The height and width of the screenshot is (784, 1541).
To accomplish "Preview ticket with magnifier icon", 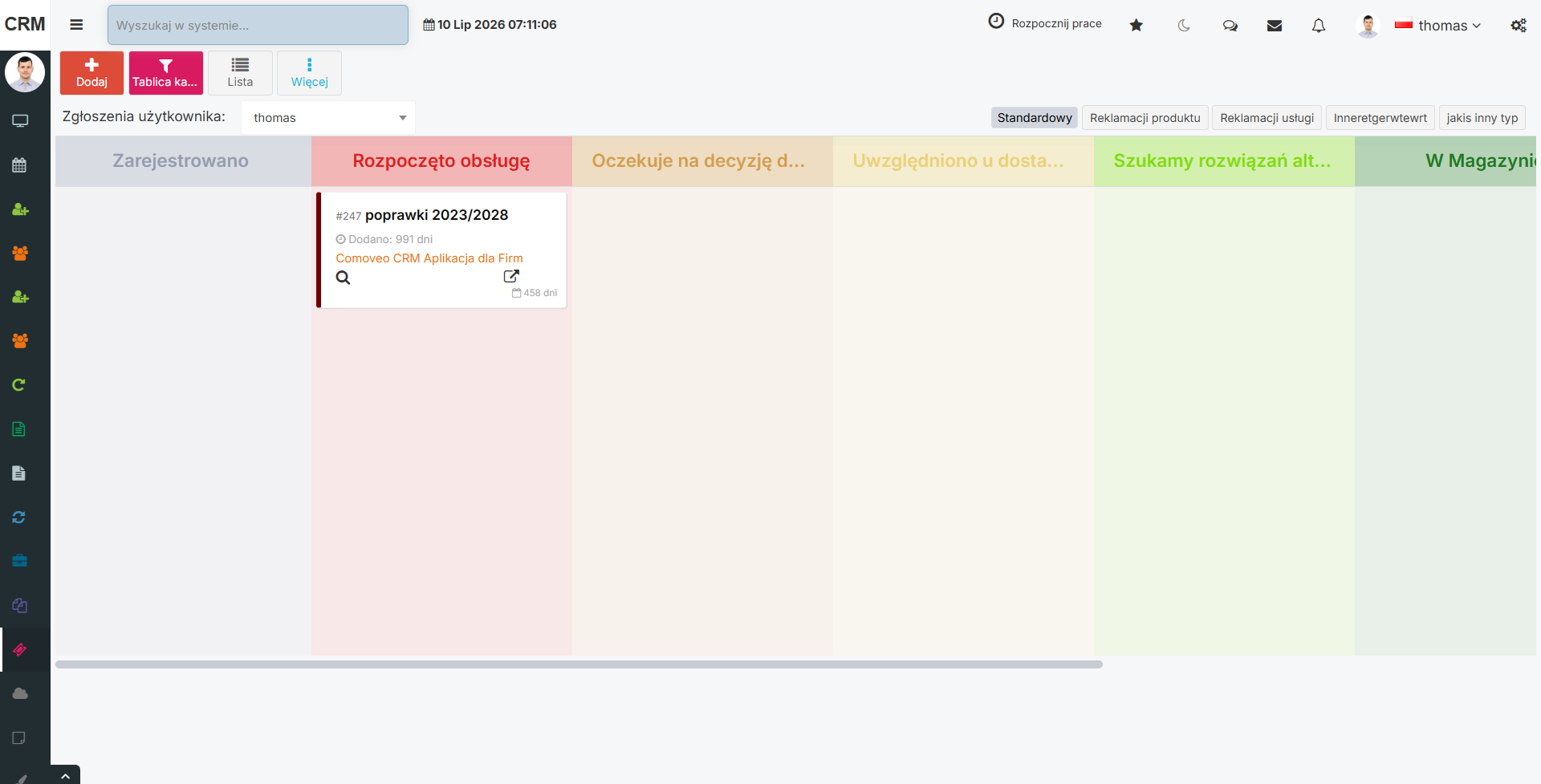I will coord(343,278).
